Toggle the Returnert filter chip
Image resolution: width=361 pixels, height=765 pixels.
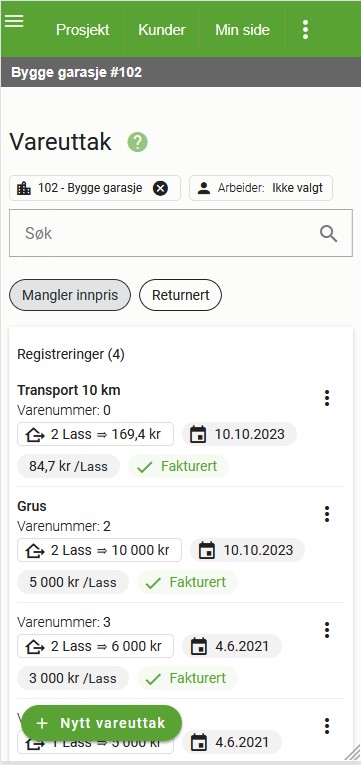[x=180, y=295]
